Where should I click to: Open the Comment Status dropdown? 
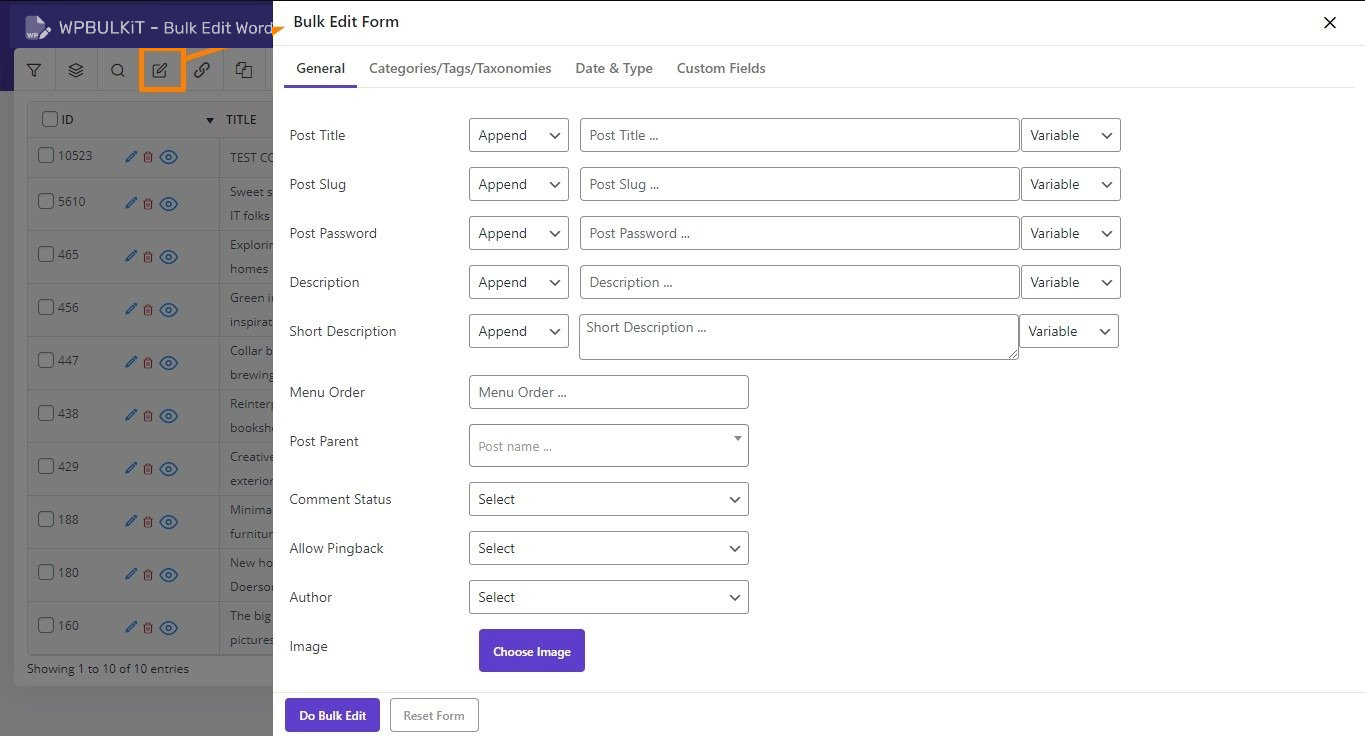click(x=608, y=499)
